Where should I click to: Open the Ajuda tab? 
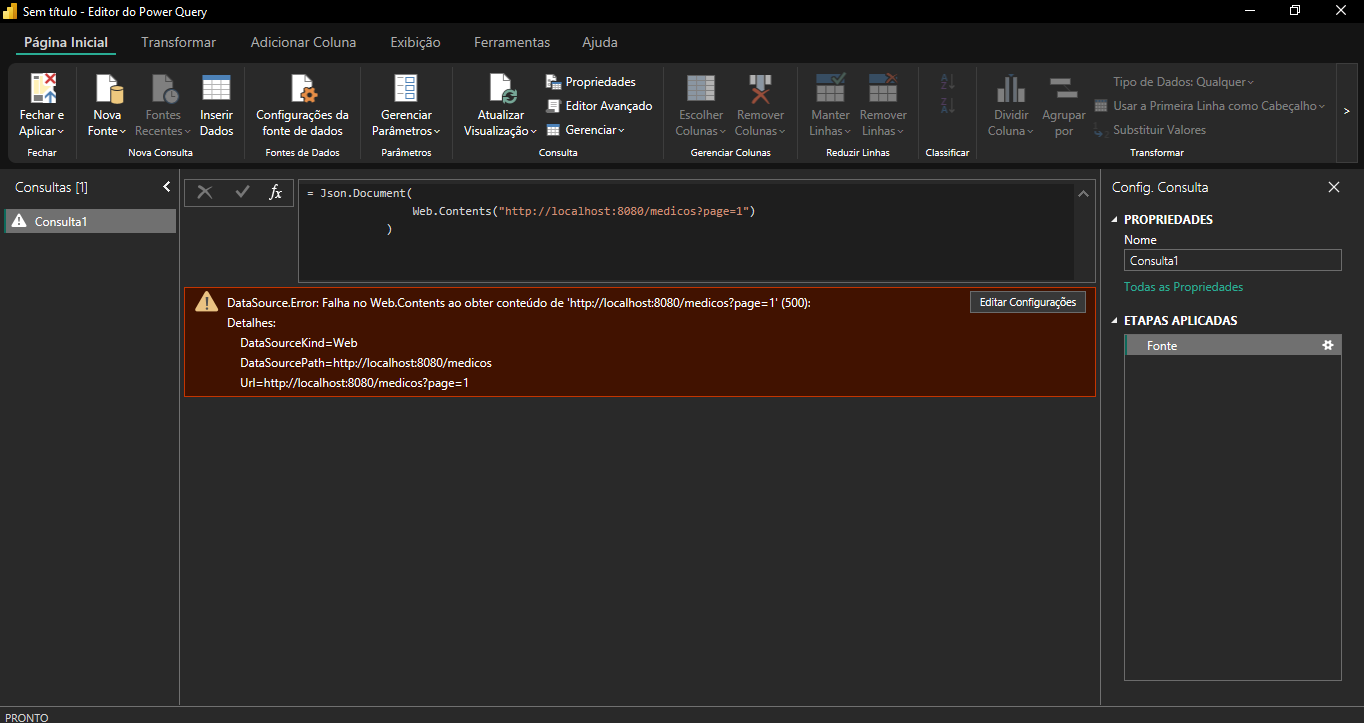pos(600,43)
